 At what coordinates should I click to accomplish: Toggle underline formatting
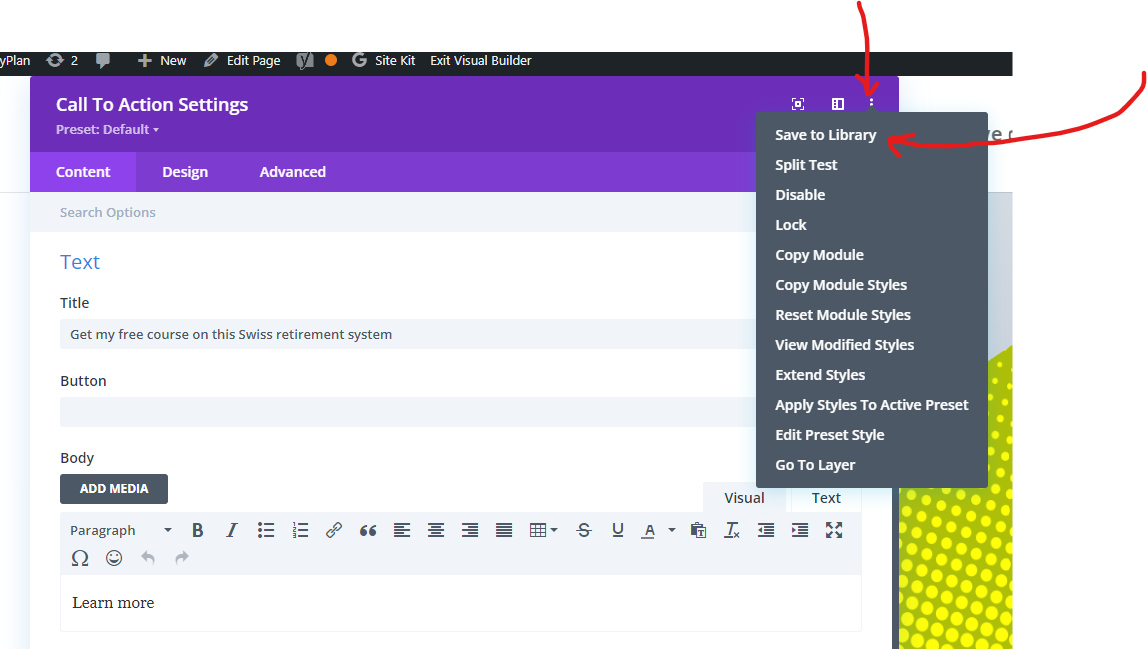[618, 530]
